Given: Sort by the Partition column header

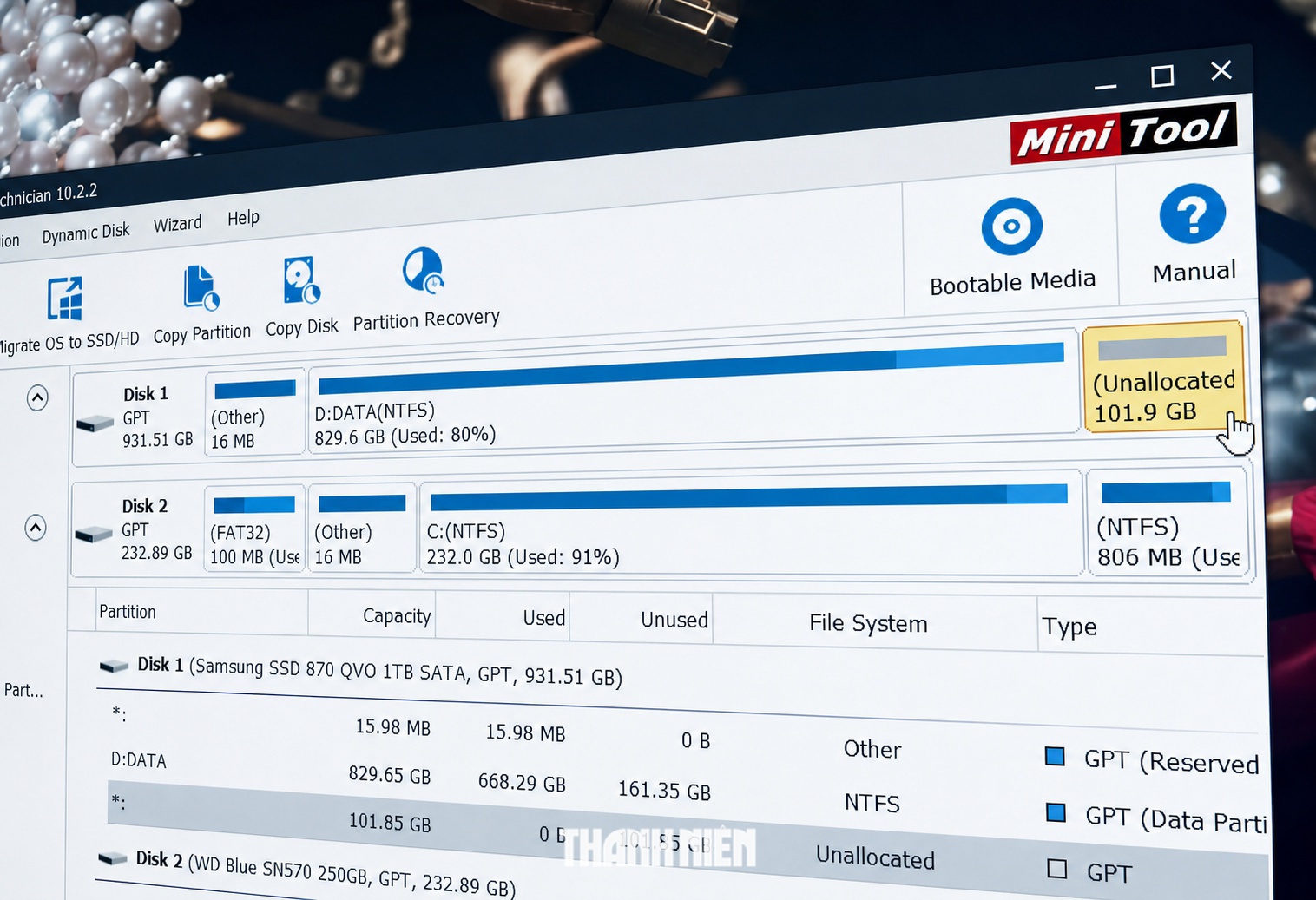Looking at the screenshot, I should [x=128, y=612].
